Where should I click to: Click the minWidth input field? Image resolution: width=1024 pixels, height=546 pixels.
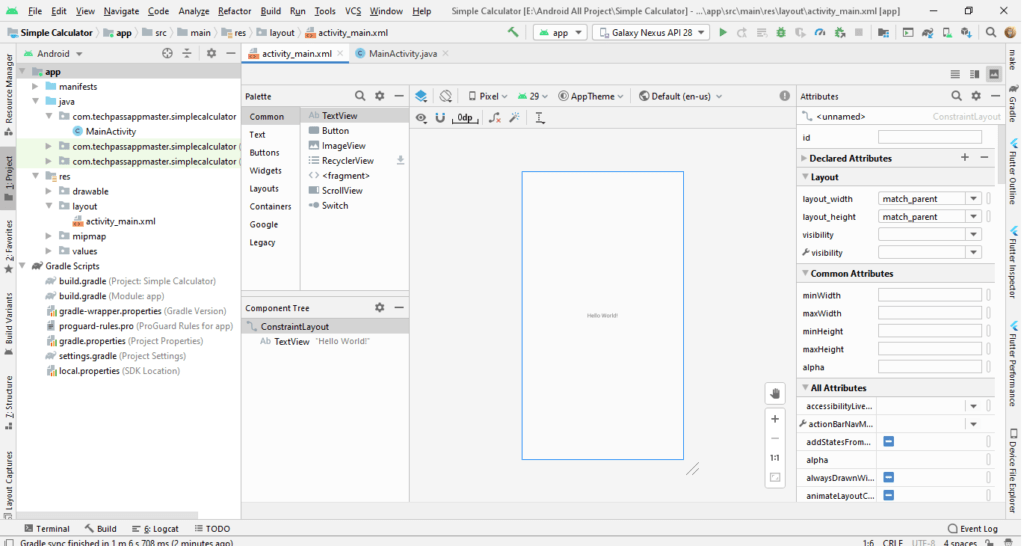(930, 295)
